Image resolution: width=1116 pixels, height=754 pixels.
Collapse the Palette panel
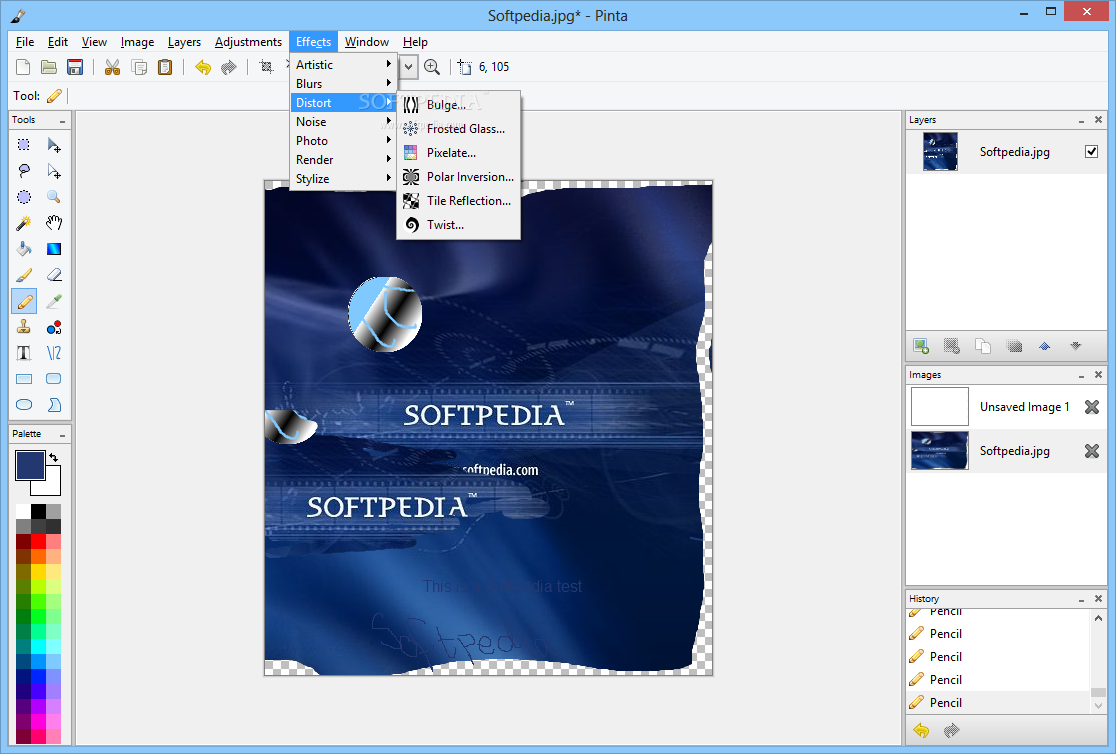(x=63, y=434)
